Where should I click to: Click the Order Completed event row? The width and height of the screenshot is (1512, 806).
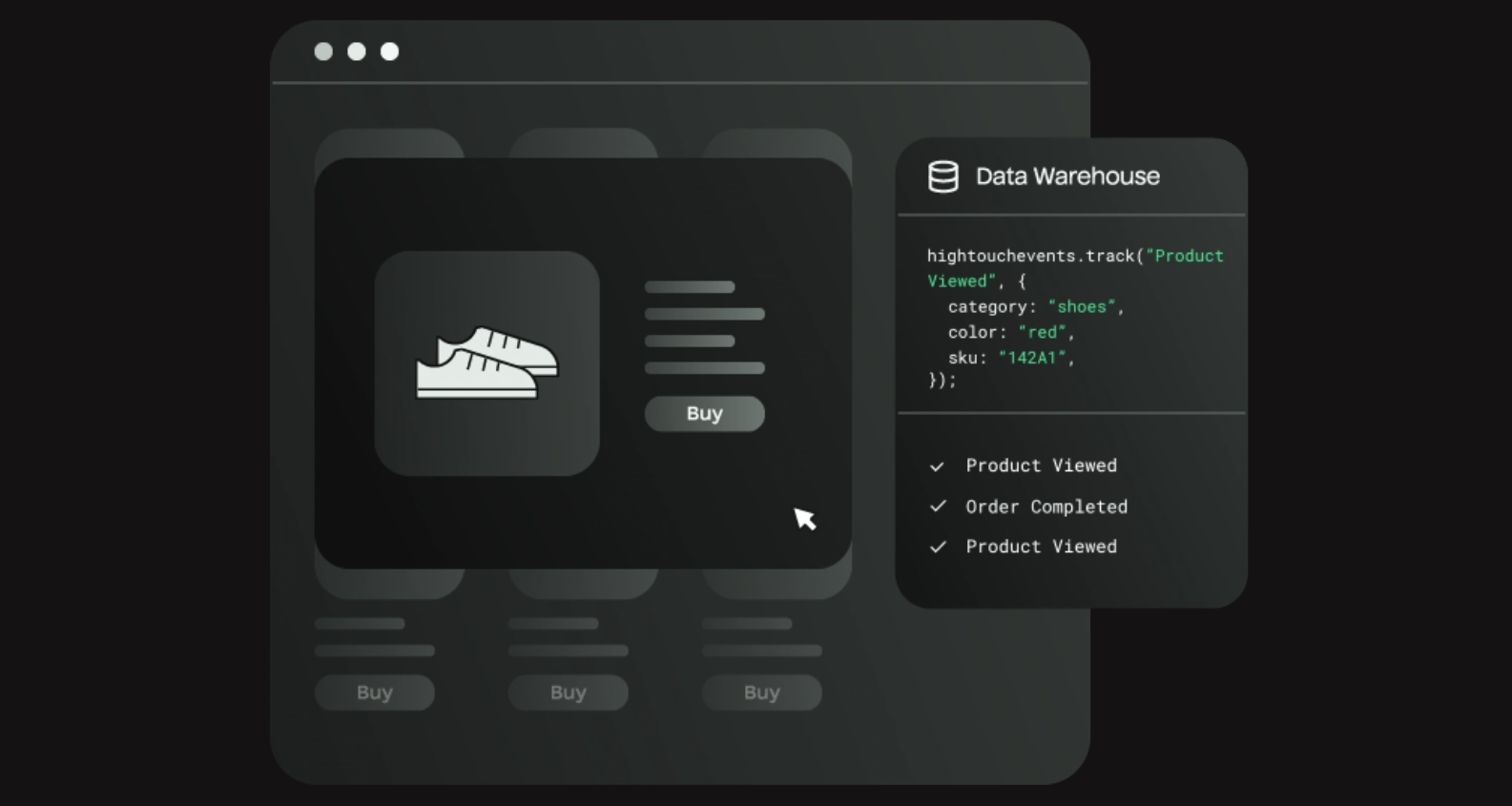[x=1028, y=506]
